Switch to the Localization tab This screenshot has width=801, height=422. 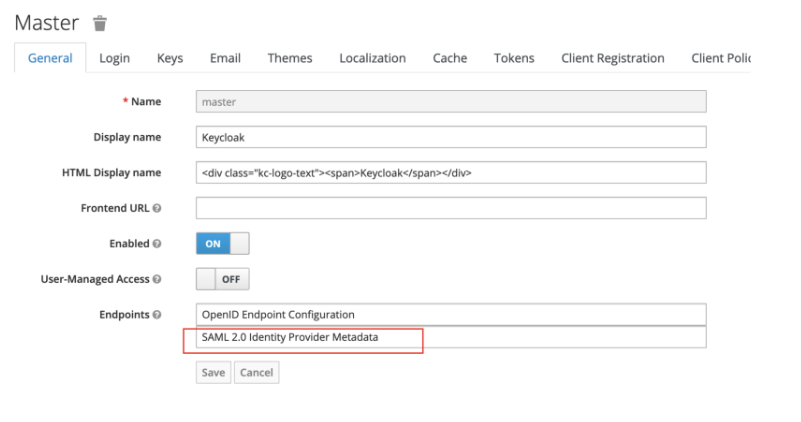372,58
